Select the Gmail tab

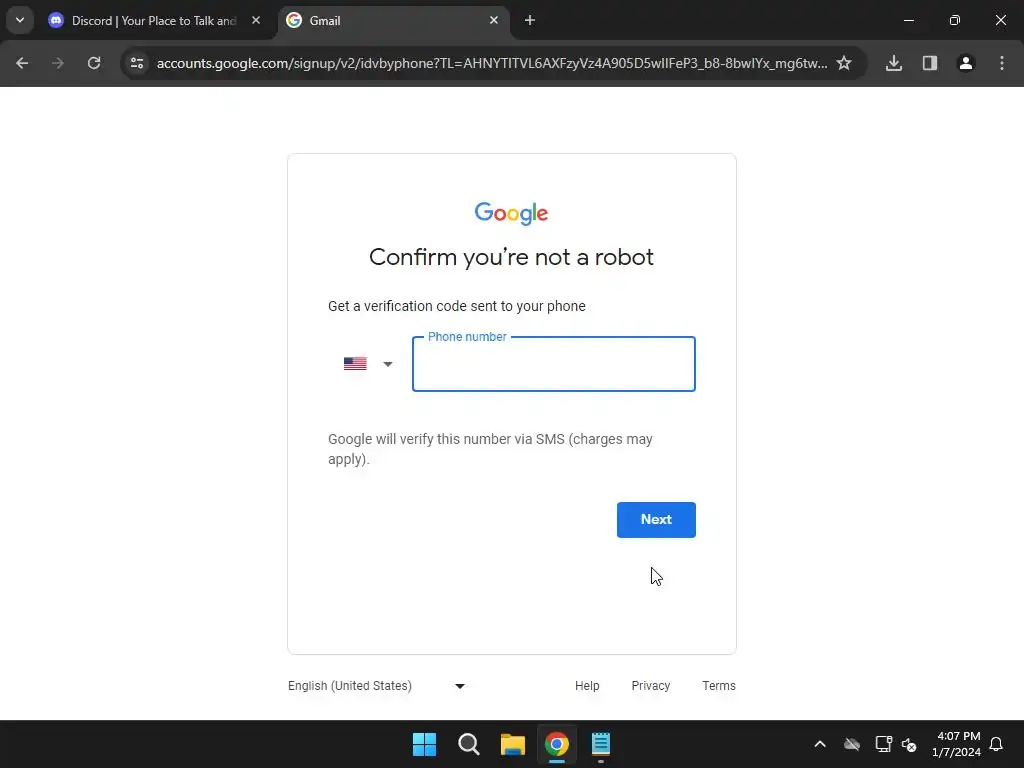(394, 21)
